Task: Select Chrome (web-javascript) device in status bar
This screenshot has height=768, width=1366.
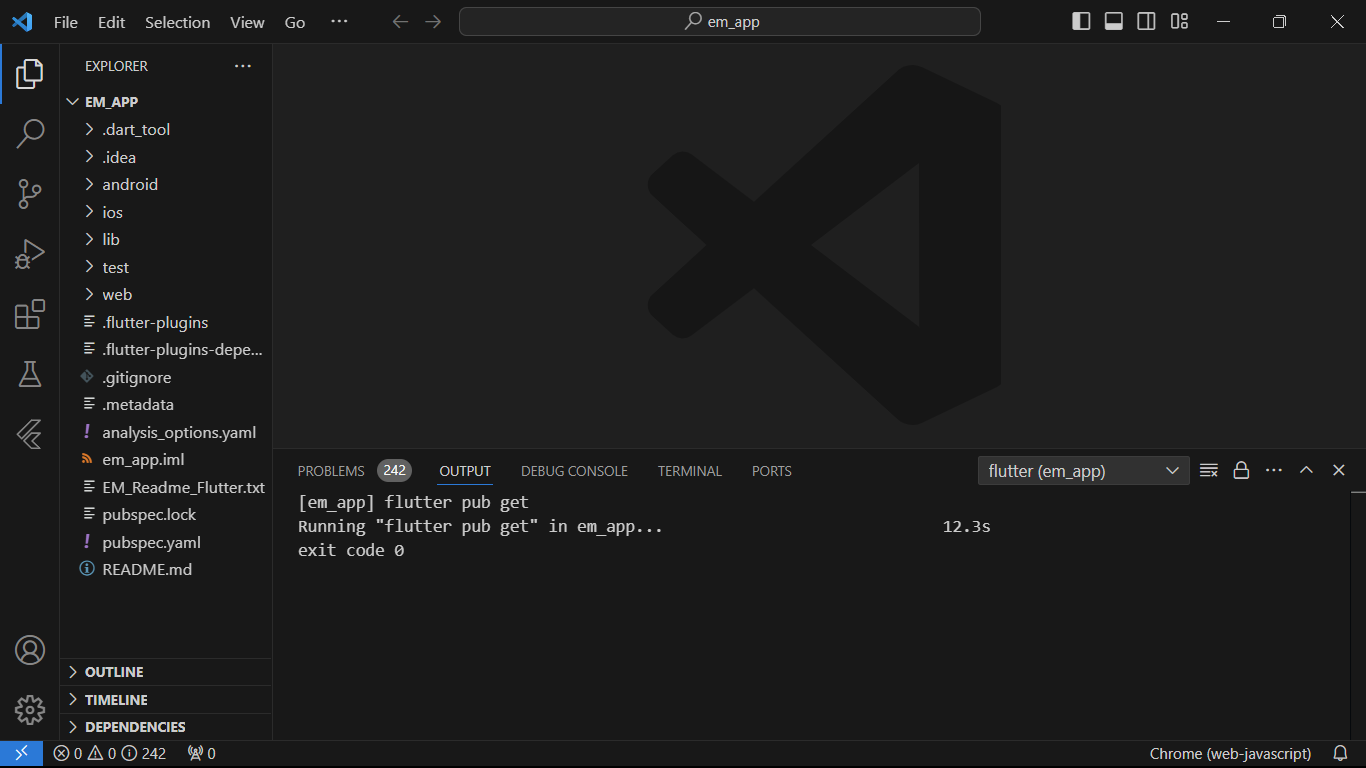Action: (x=1230, y=754)
